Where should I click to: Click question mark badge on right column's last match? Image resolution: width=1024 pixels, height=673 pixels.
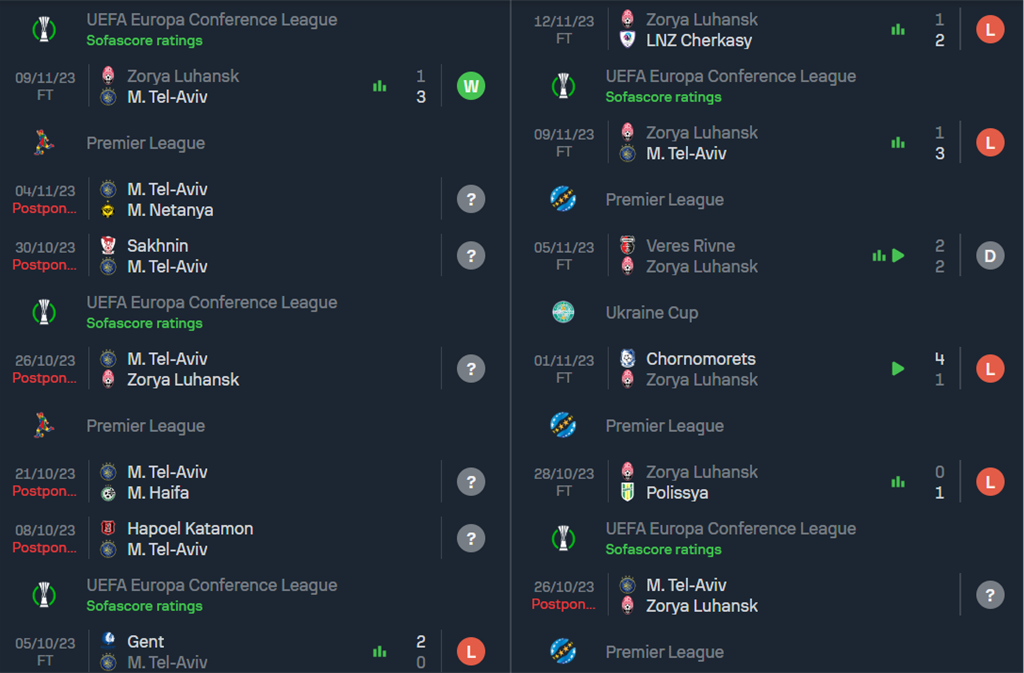[x=990, y=595]
